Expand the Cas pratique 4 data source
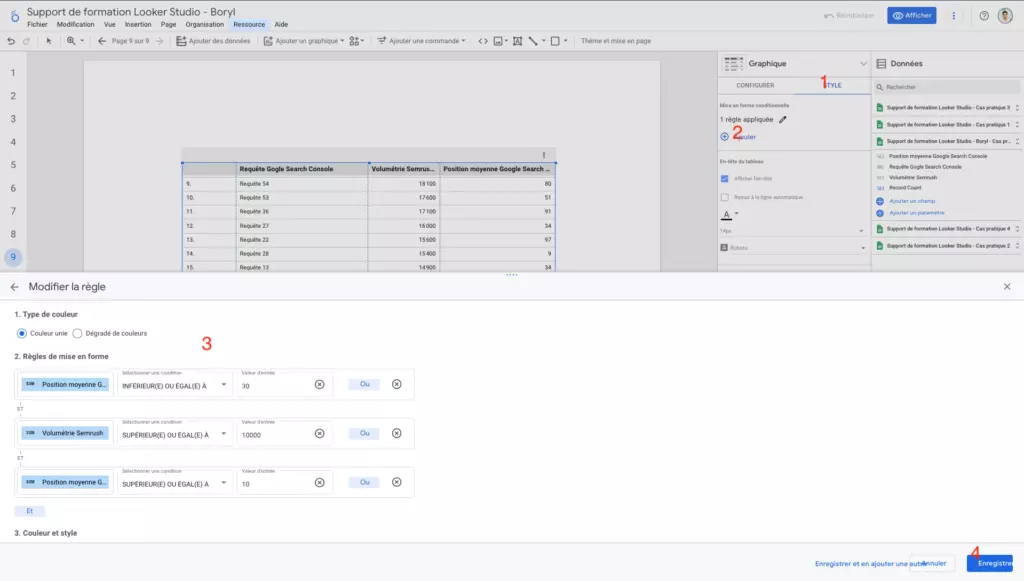Image resolution: width=1024 pixels, height=581 pixels. [x=1017, y=229]
